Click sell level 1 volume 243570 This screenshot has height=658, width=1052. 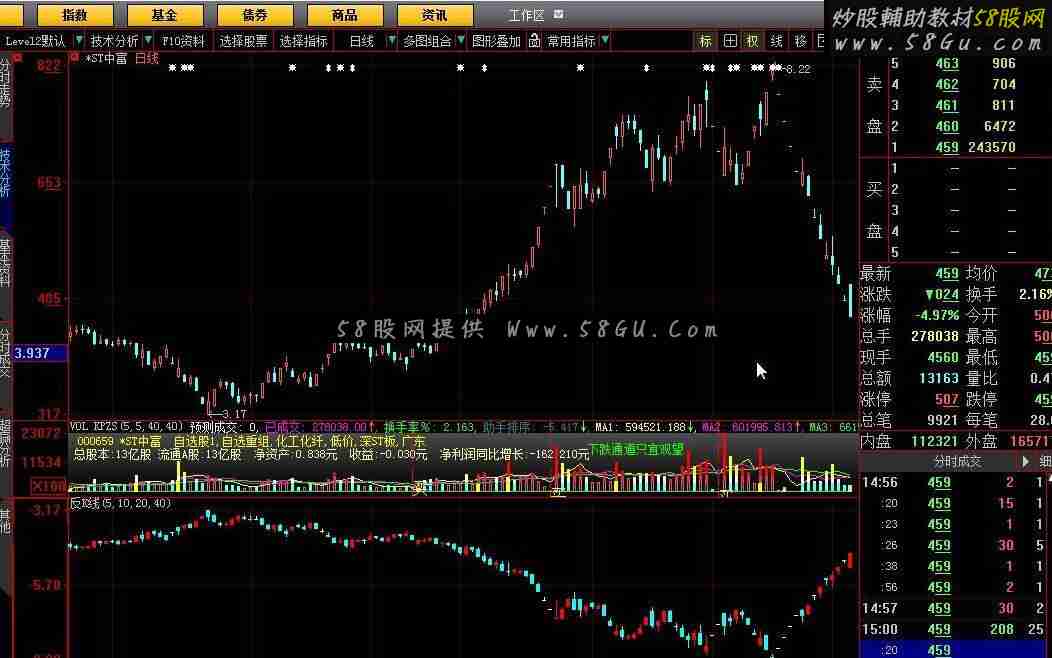[x=992, y=147]
